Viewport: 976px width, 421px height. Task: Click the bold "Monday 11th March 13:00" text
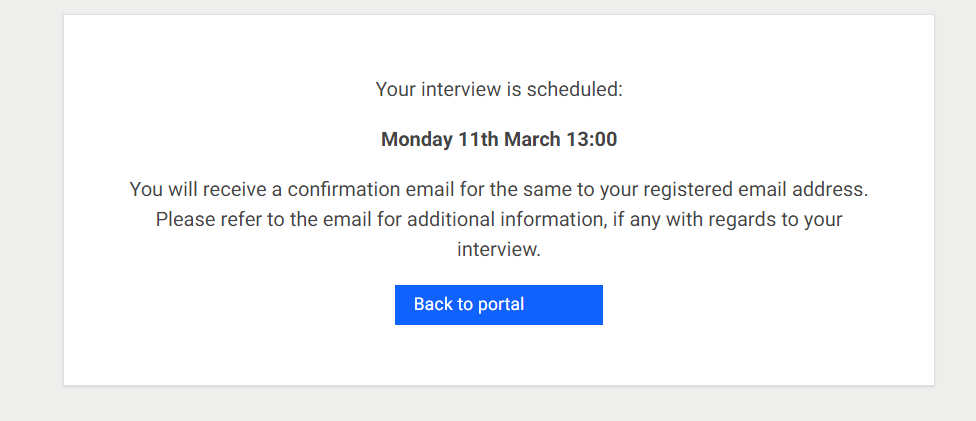click(x=499, y=139)
